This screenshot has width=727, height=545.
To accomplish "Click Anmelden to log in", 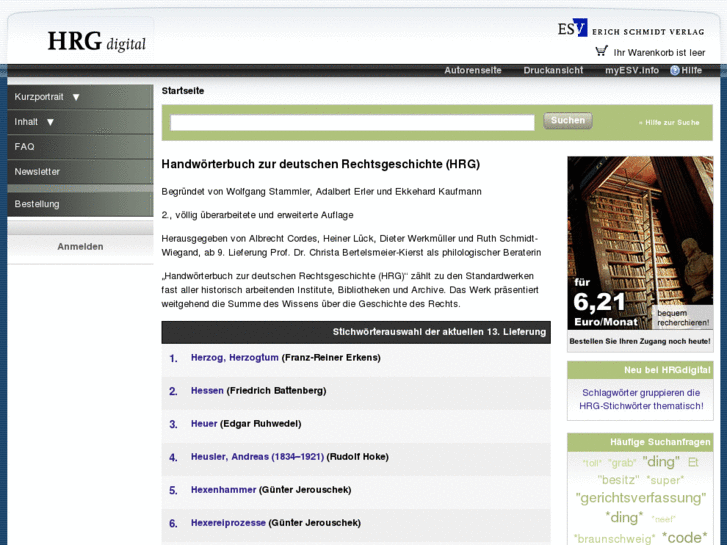I will coord(80,247).
